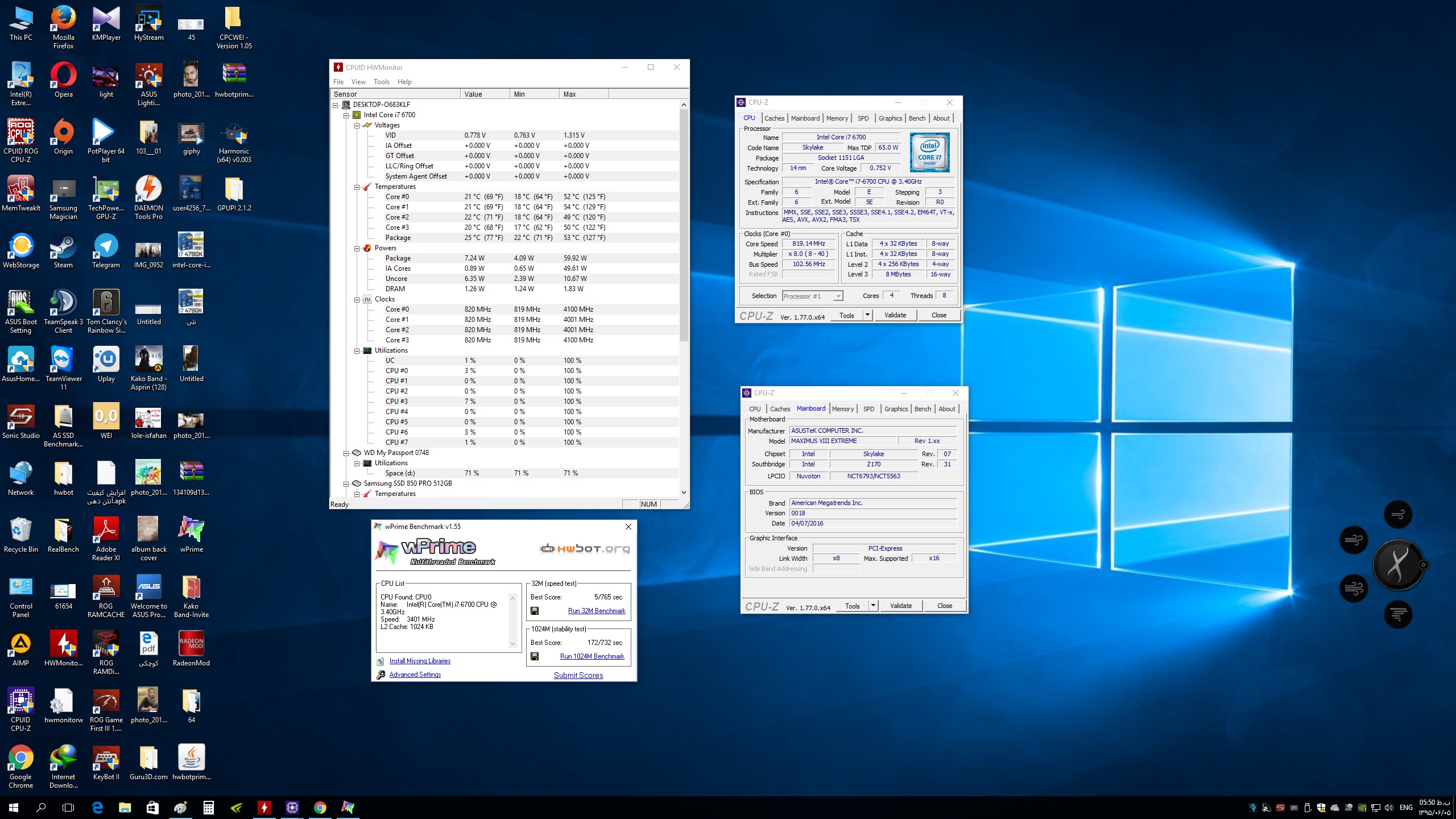This screenshot has width=1456, height=819.
Task: Open the Tools dropdown arrow in upper CPU-Z
Action: coord(867,315)
